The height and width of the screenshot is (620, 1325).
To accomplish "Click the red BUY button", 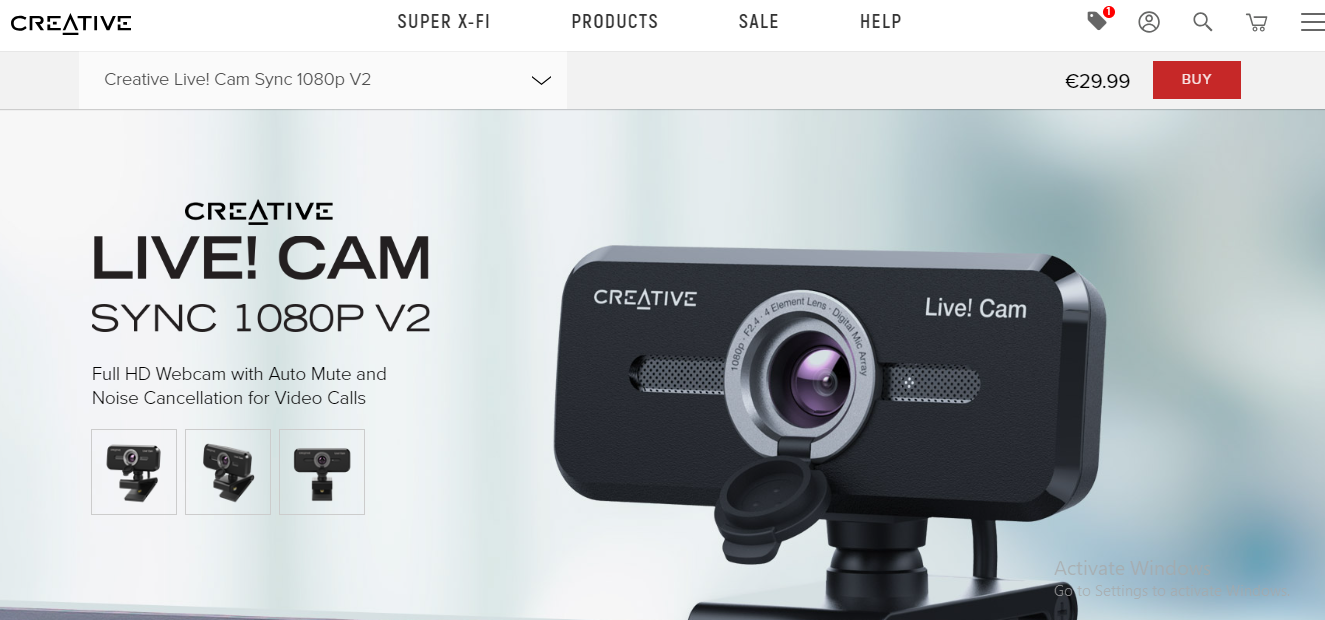I will (x=1197, y=80).
